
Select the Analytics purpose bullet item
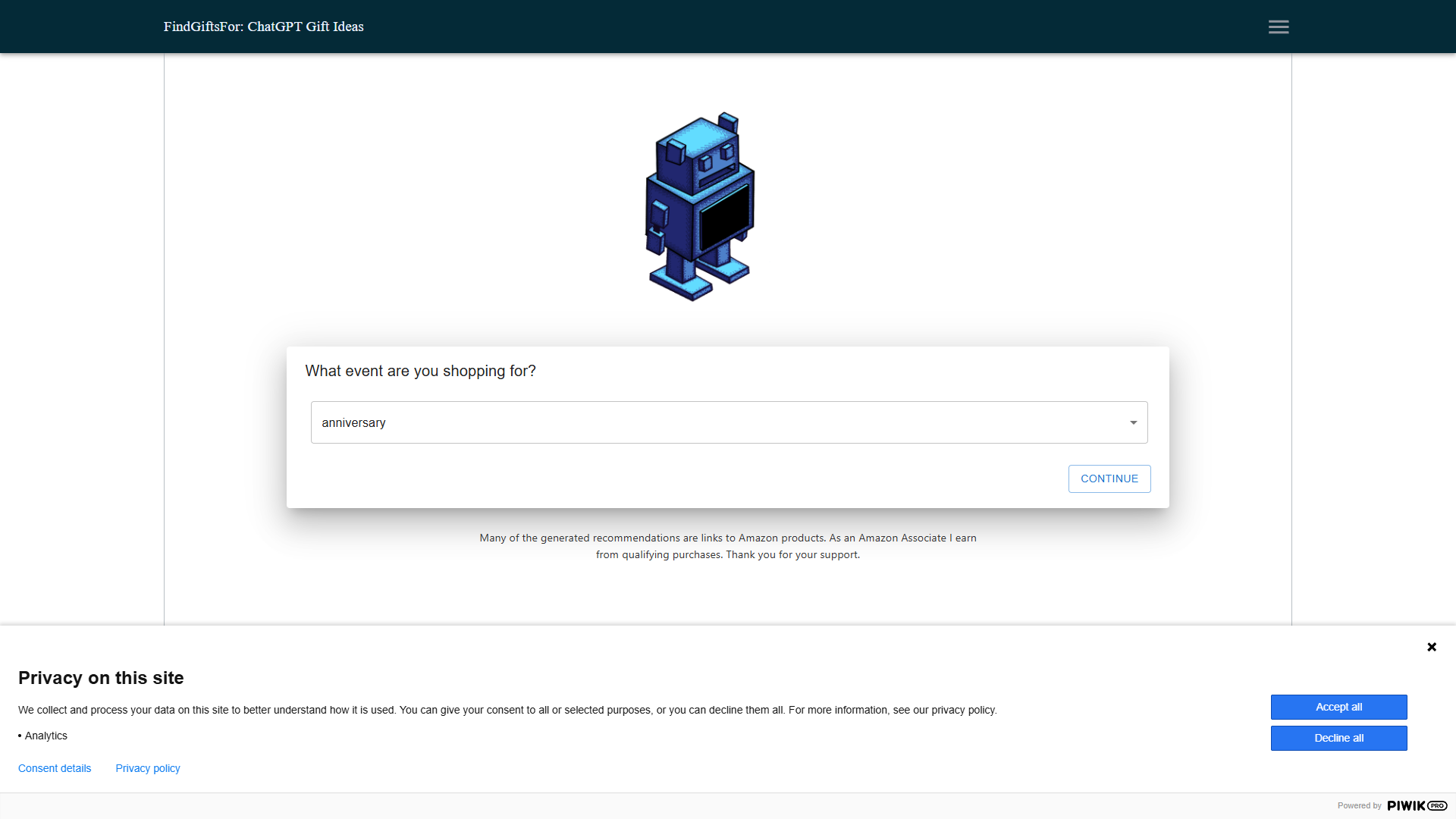[43, 736]
